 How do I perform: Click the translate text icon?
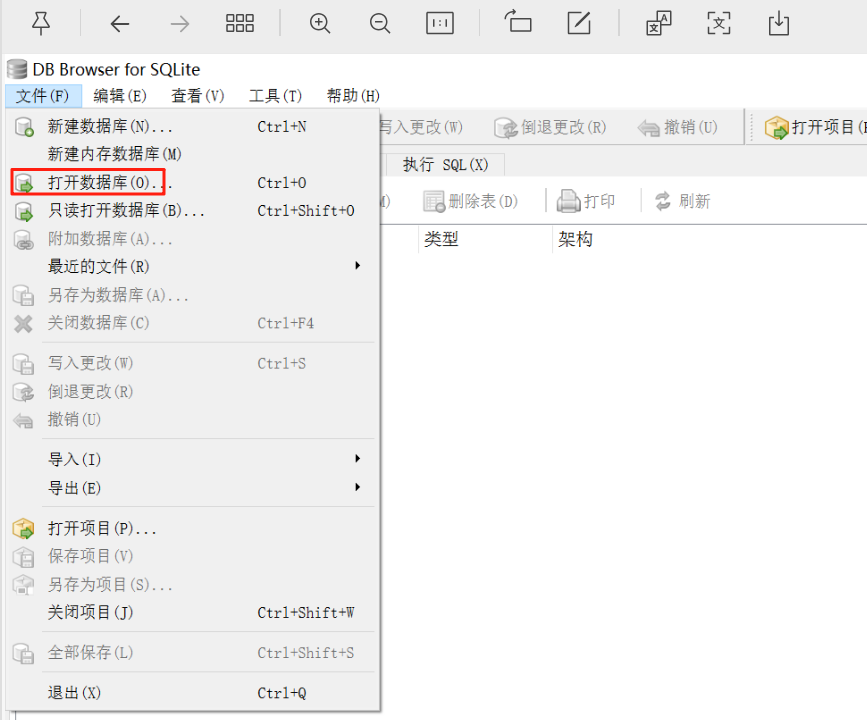(659, 23)
